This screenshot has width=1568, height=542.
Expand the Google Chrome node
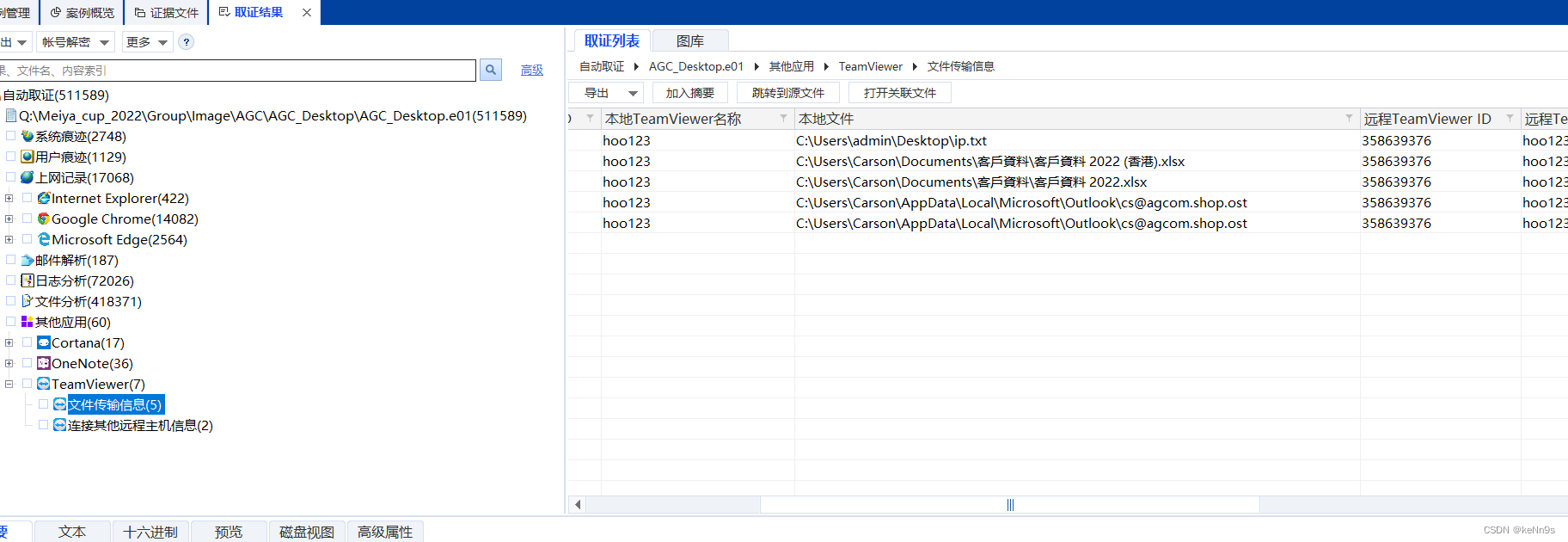pos(9,219)
